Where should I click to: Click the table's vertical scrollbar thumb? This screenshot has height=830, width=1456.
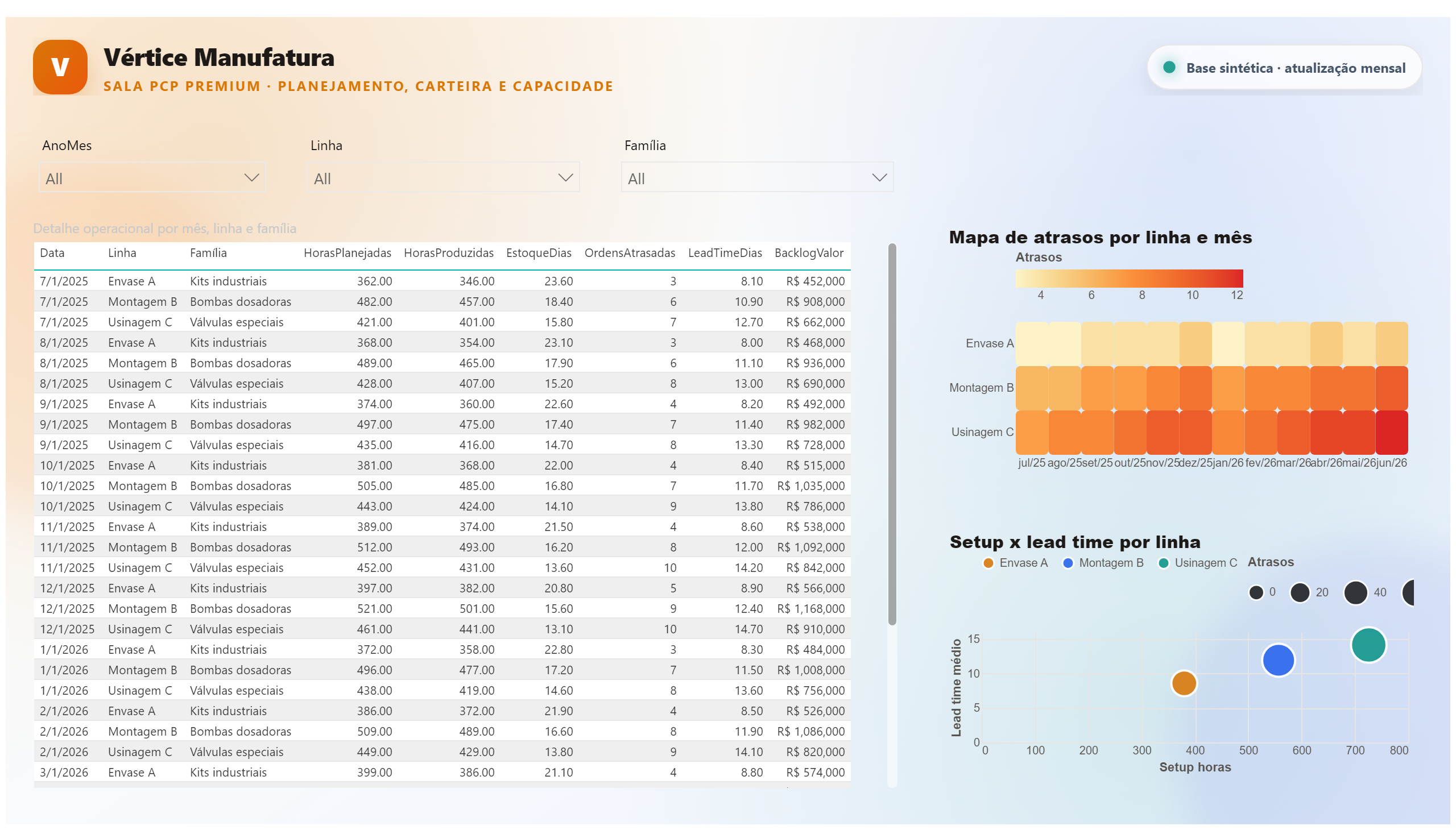[x=892, y=434]
